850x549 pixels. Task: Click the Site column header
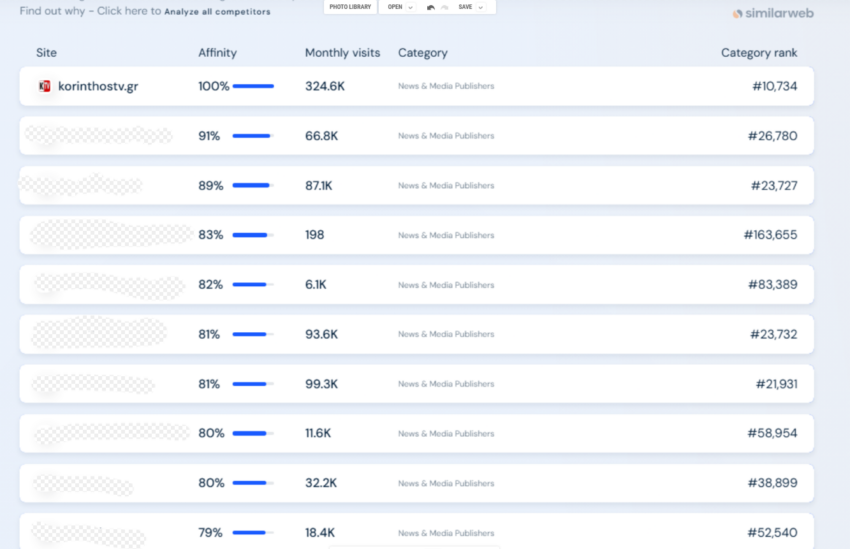click(x=46, y=53)
